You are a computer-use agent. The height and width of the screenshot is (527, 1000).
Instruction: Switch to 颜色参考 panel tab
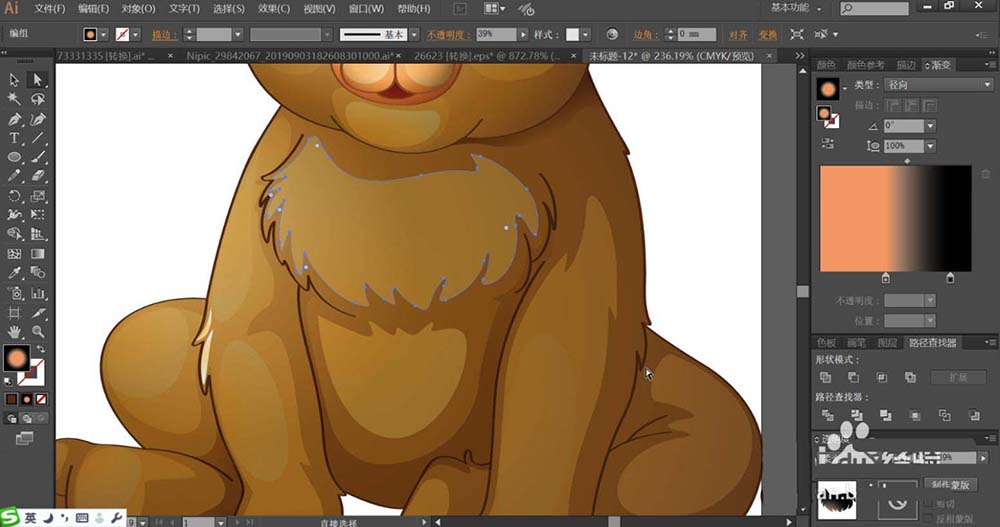tap(865, 65)
